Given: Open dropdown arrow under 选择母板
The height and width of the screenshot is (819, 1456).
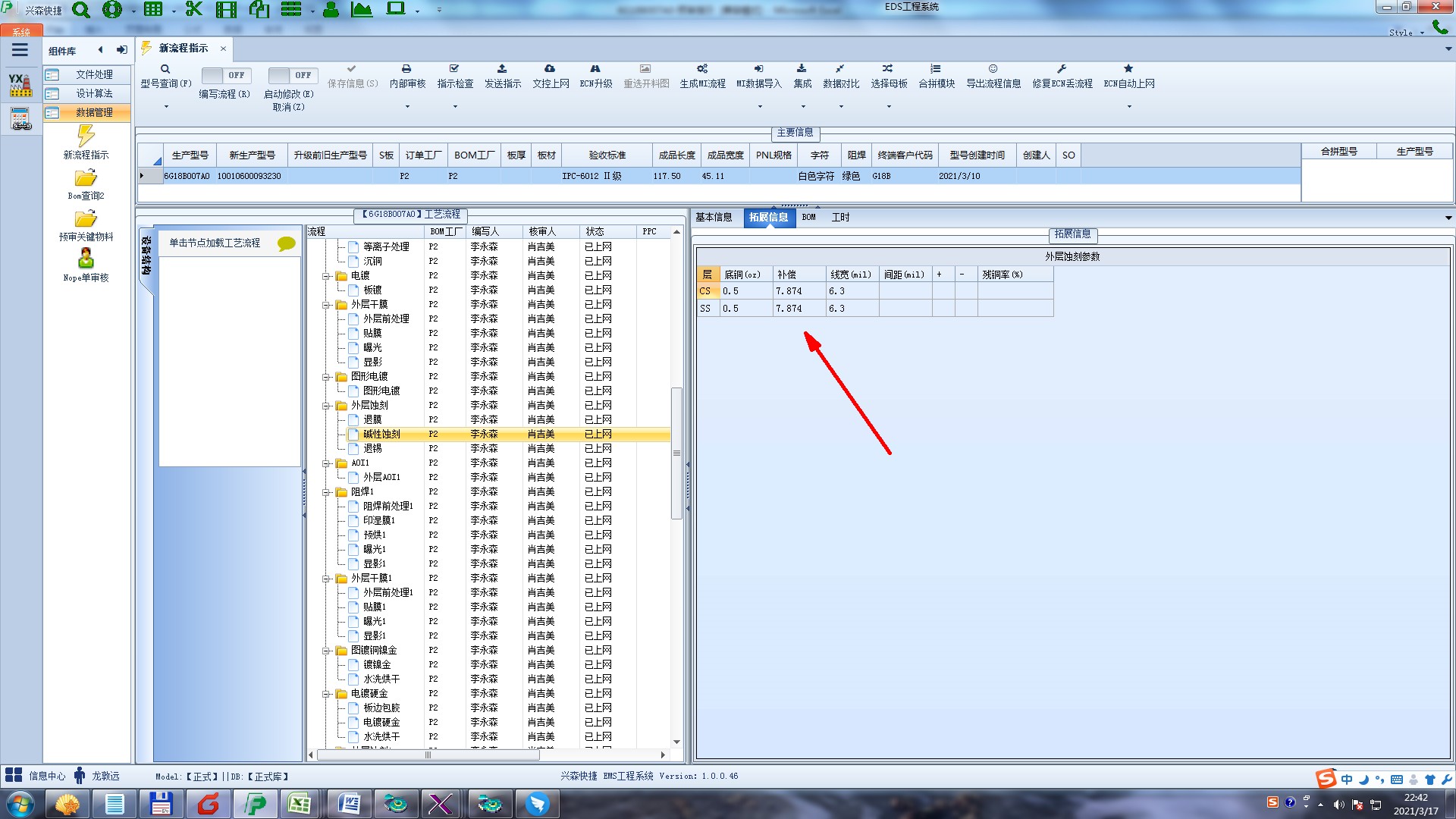Looking at the screenshot, I should [x=889, y=106].
